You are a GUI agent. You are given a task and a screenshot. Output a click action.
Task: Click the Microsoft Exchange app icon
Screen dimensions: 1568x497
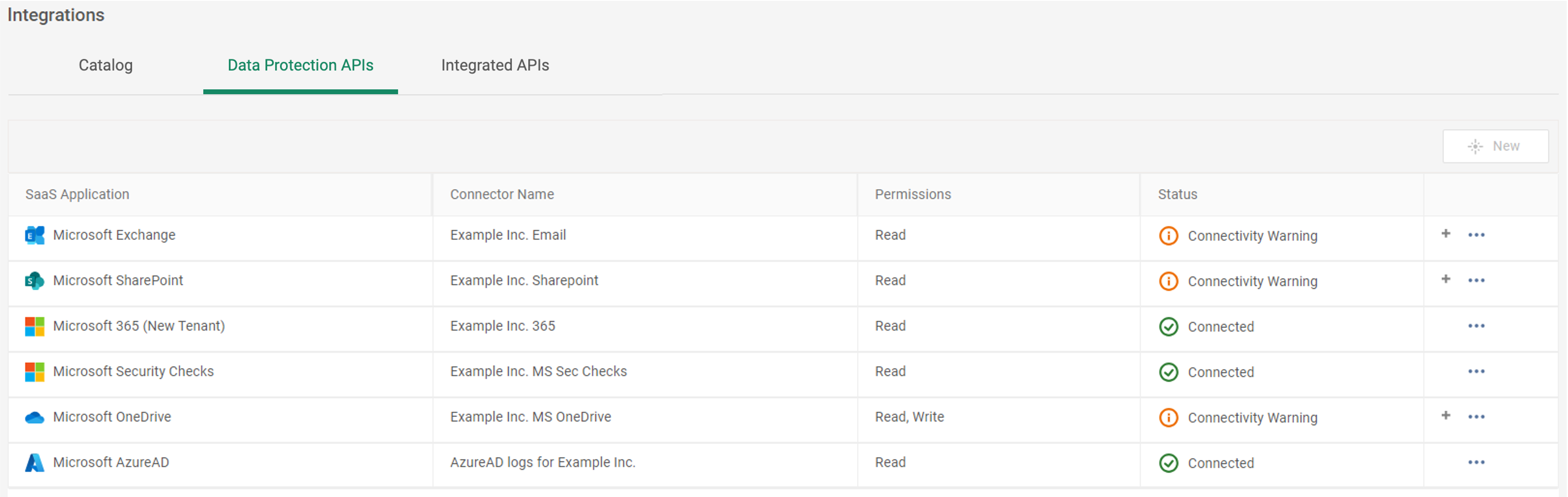[35, 236]
